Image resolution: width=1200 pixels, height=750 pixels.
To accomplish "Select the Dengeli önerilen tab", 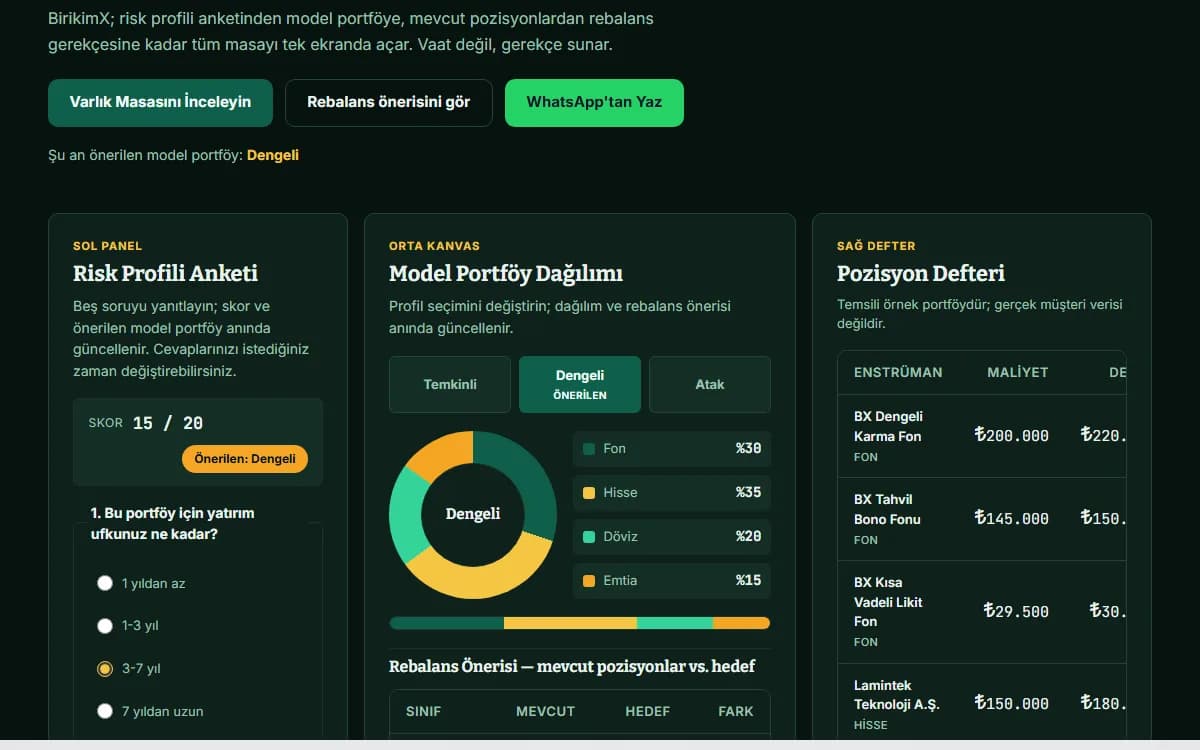I will tap(580, 384).
